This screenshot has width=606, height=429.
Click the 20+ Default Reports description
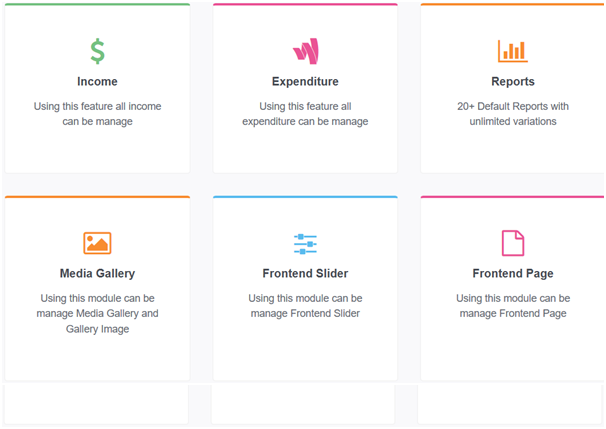513,114
